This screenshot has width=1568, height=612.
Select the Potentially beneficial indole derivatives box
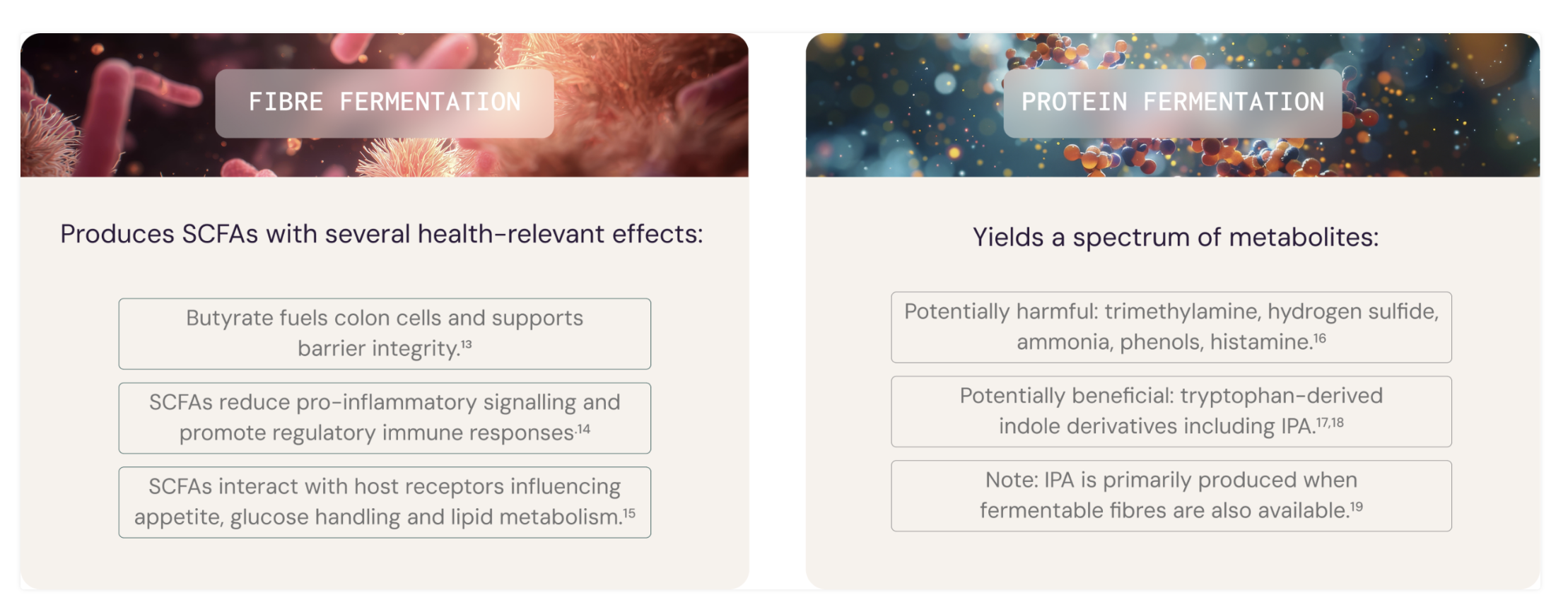point(1171,411)
